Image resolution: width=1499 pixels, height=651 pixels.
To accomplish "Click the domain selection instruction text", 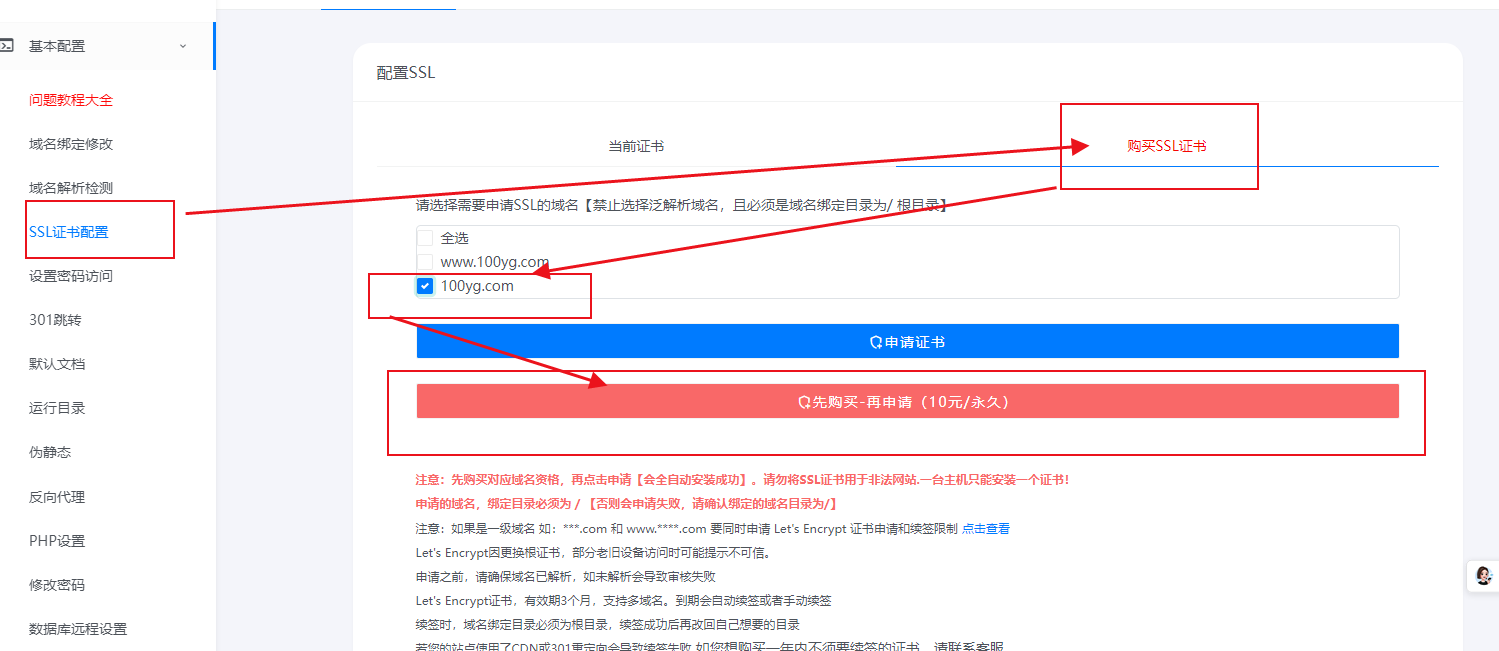I will click(x=682, y=205).
